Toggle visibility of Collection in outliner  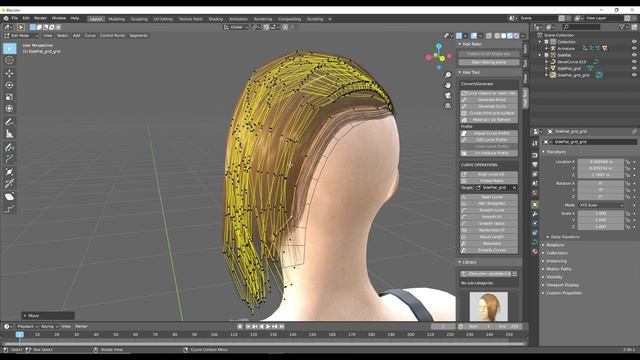tap(634, 42)
